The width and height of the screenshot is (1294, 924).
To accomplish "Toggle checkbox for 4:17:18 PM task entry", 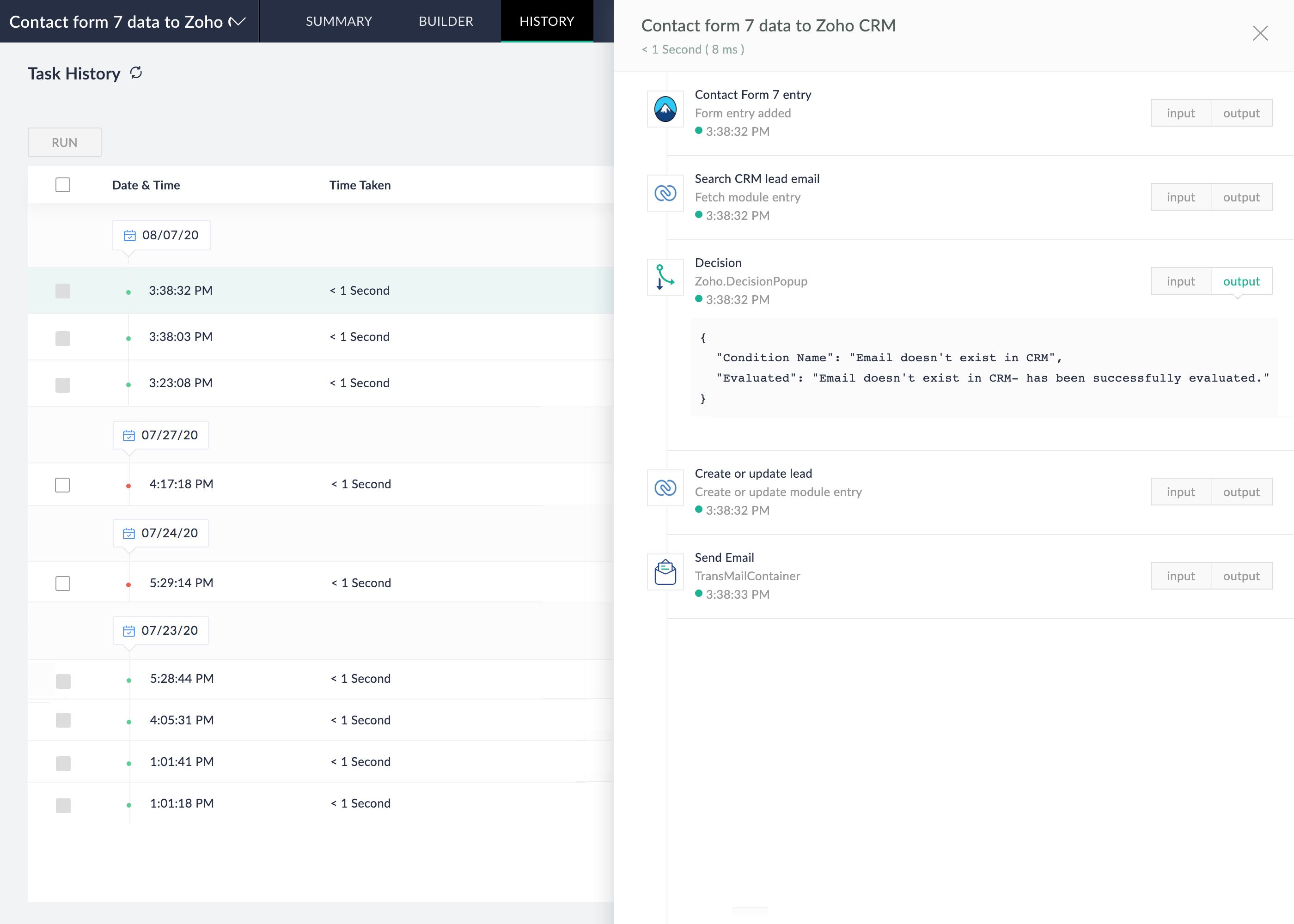I will [x=63, y=484].
